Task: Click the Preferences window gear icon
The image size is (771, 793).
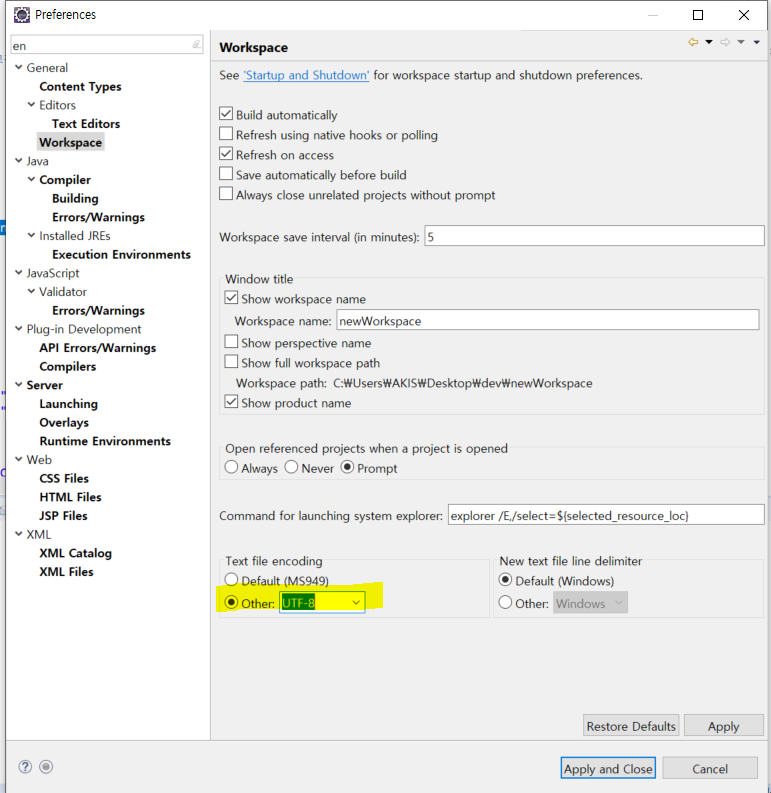Action: (x=21, y=15)
